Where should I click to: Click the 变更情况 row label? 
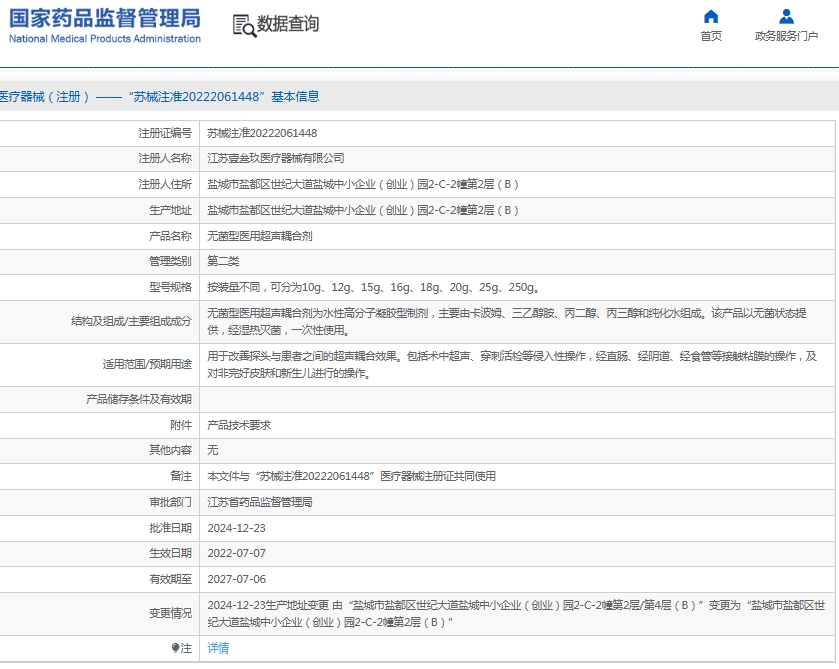170,614
